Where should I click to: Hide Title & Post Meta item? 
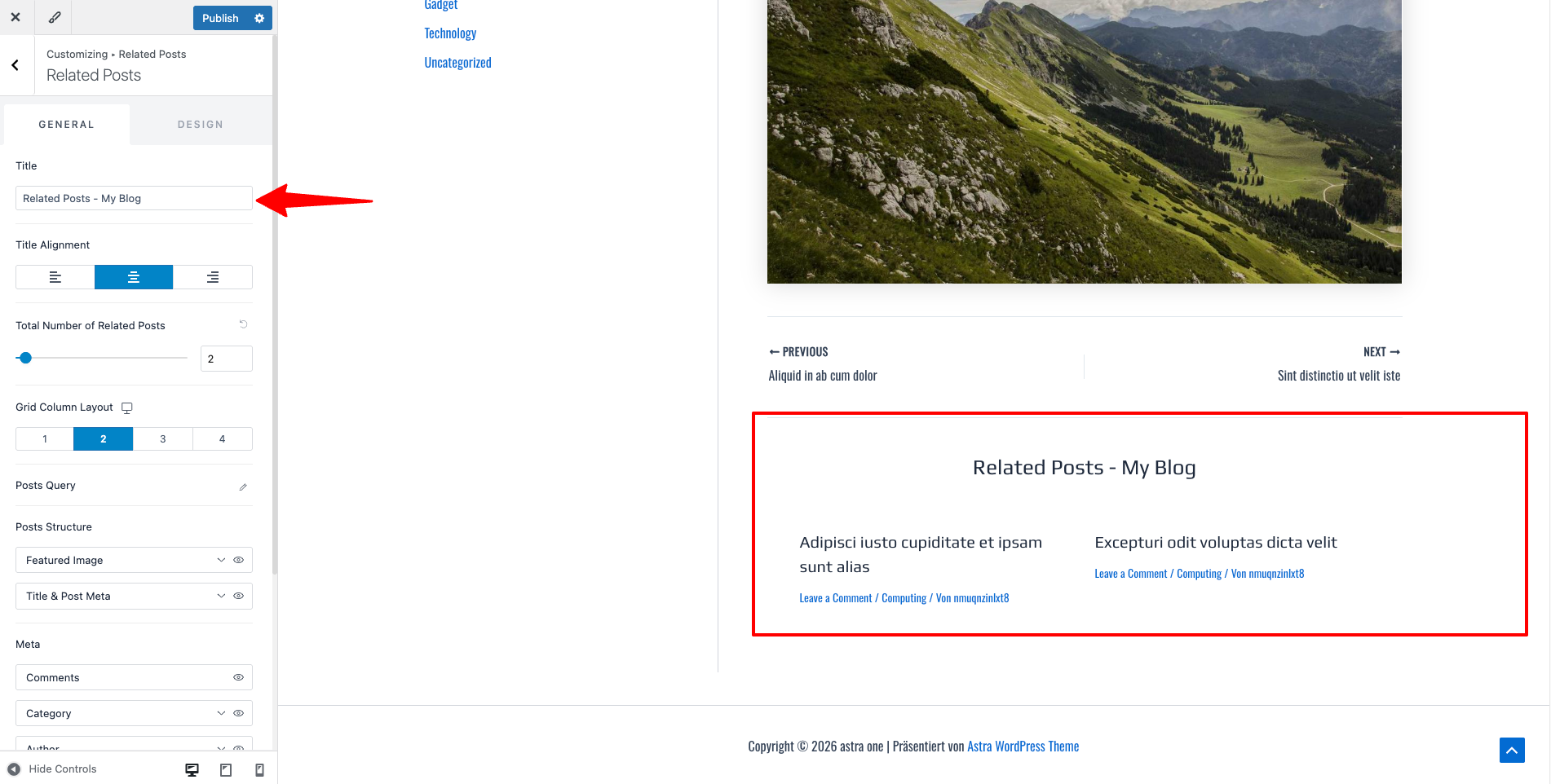pos(239,596)
